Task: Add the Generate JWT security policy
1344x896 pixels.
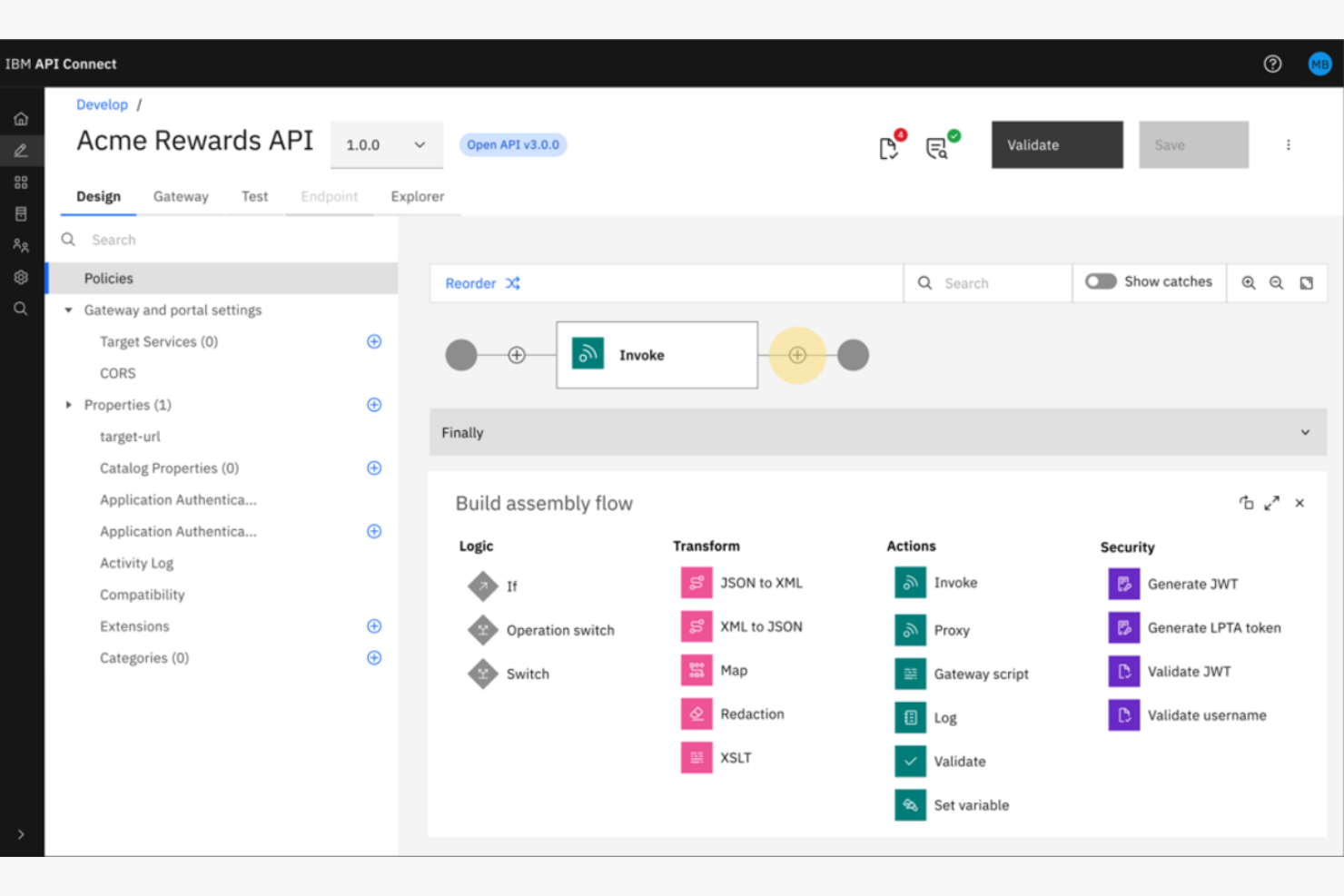Action: coord(1173,584)
